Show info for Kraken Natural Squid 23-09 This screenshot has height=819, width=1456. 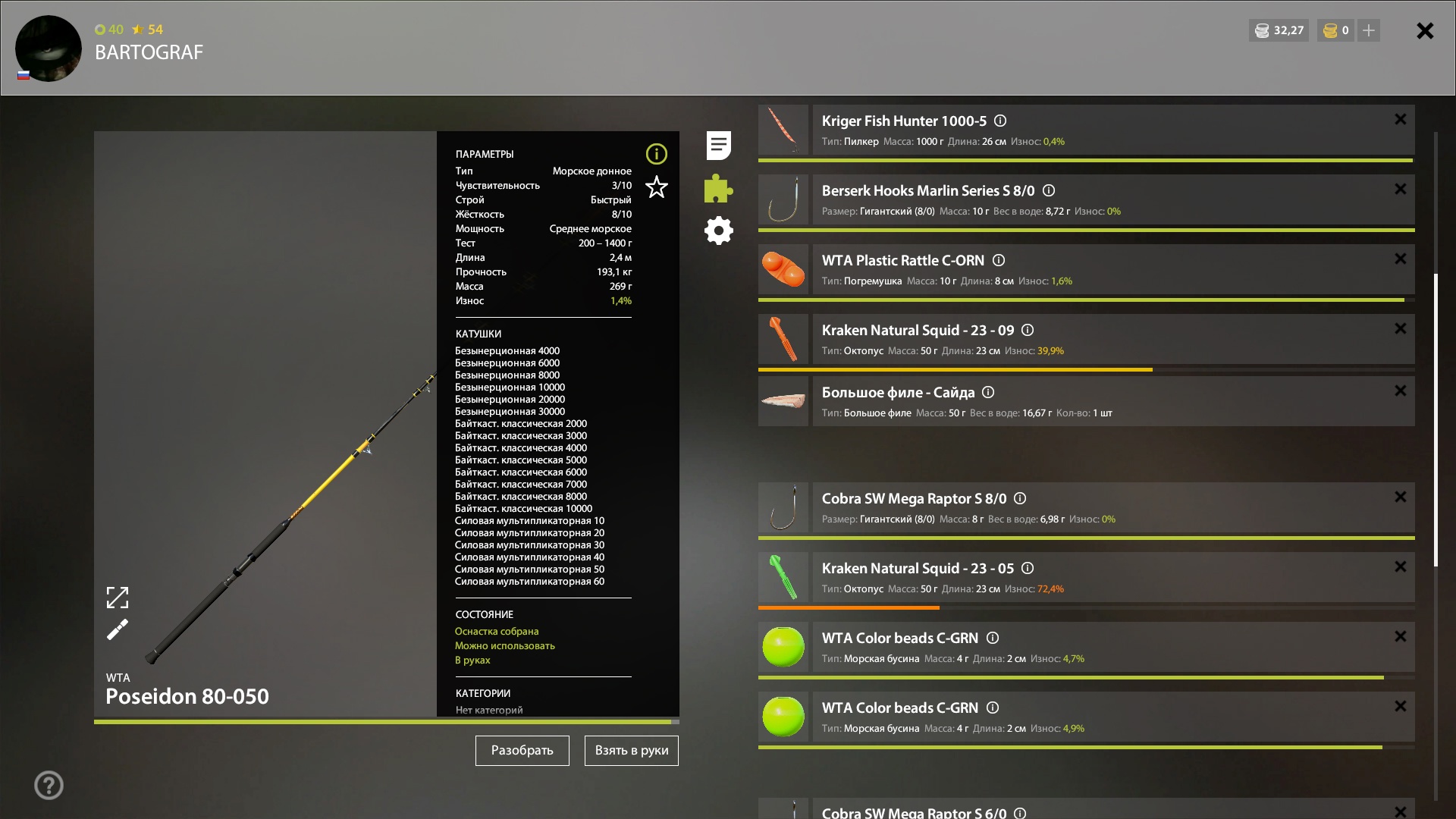click(1028, 330)
